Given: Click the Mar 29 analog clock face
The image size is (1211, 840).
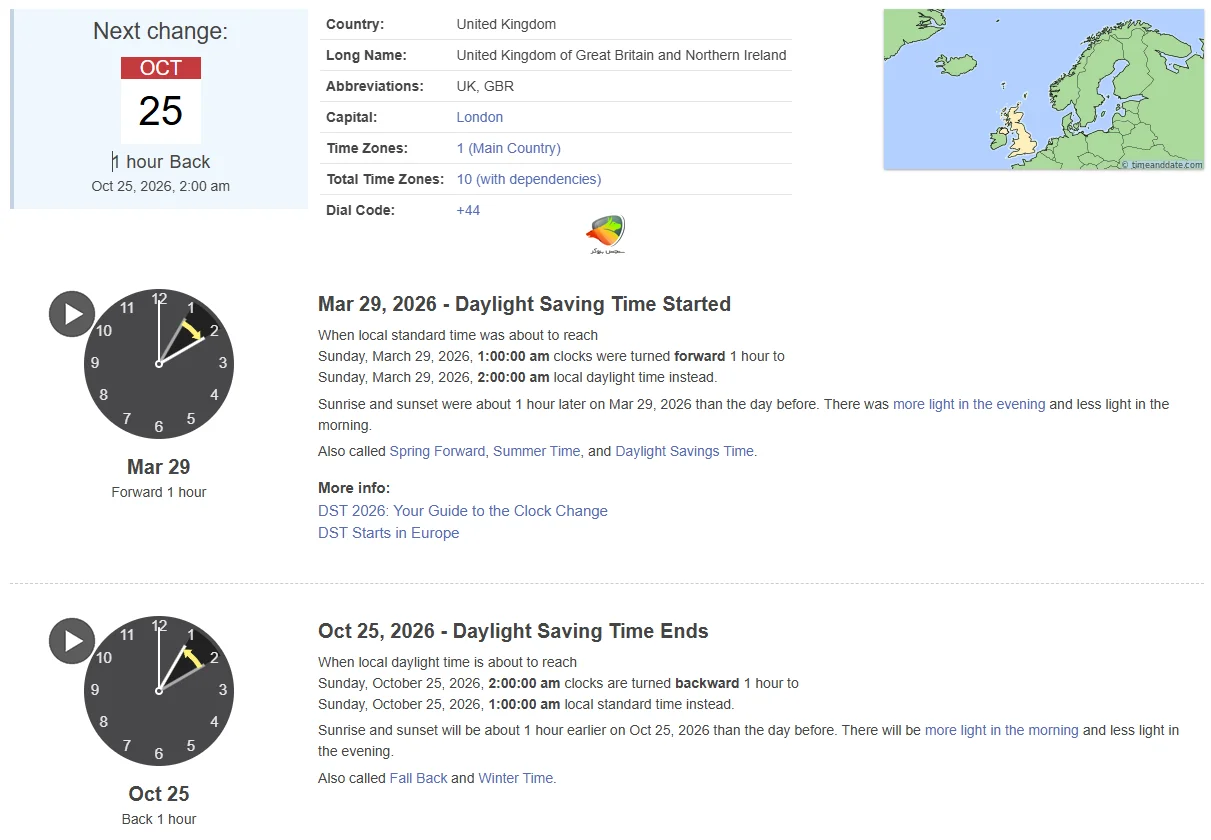Looking at the screenshot, I should [159, 364].
